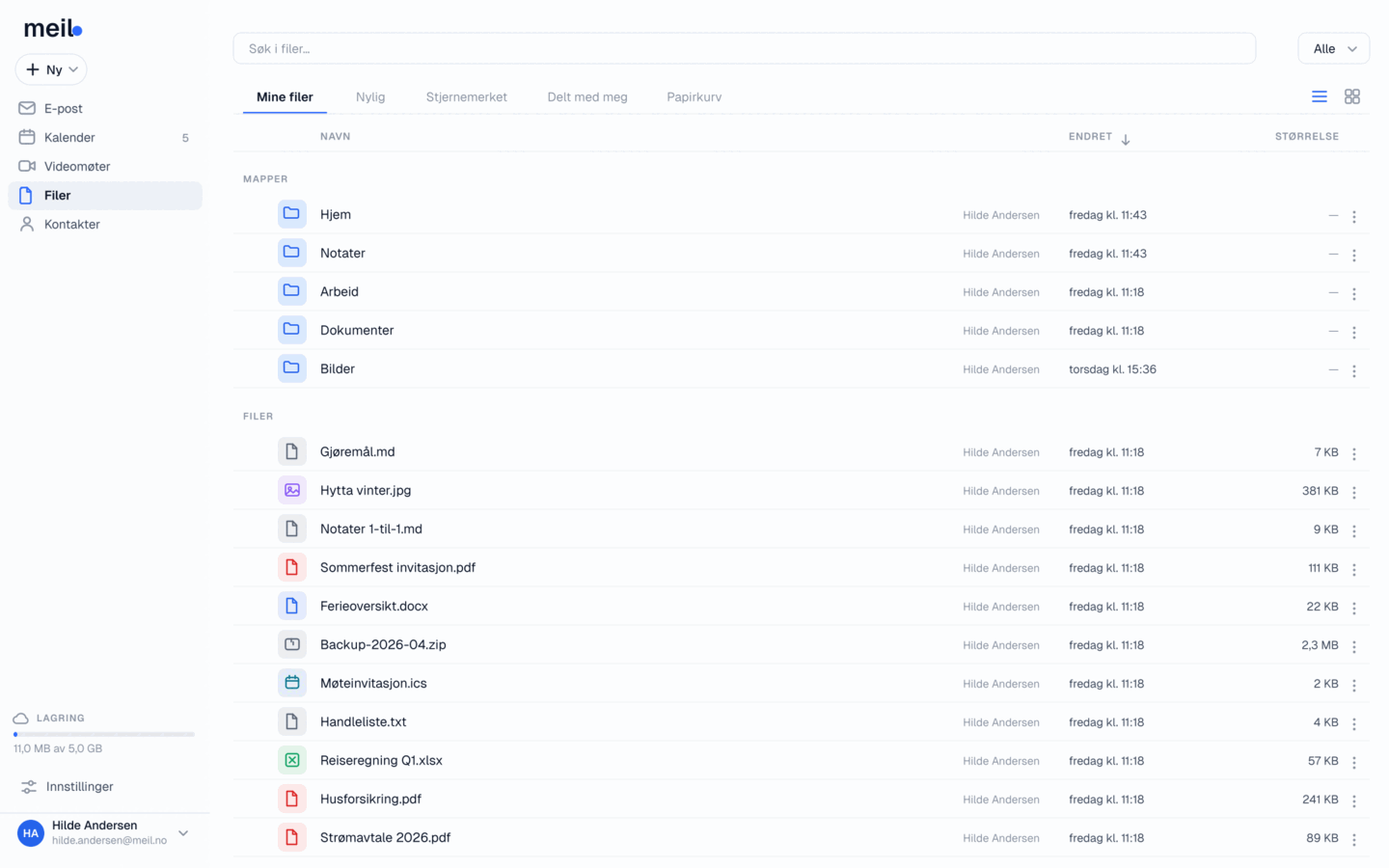Open the Delt med meg tab
Viewport: 1389px width, 868px height.
pos(587,96)
